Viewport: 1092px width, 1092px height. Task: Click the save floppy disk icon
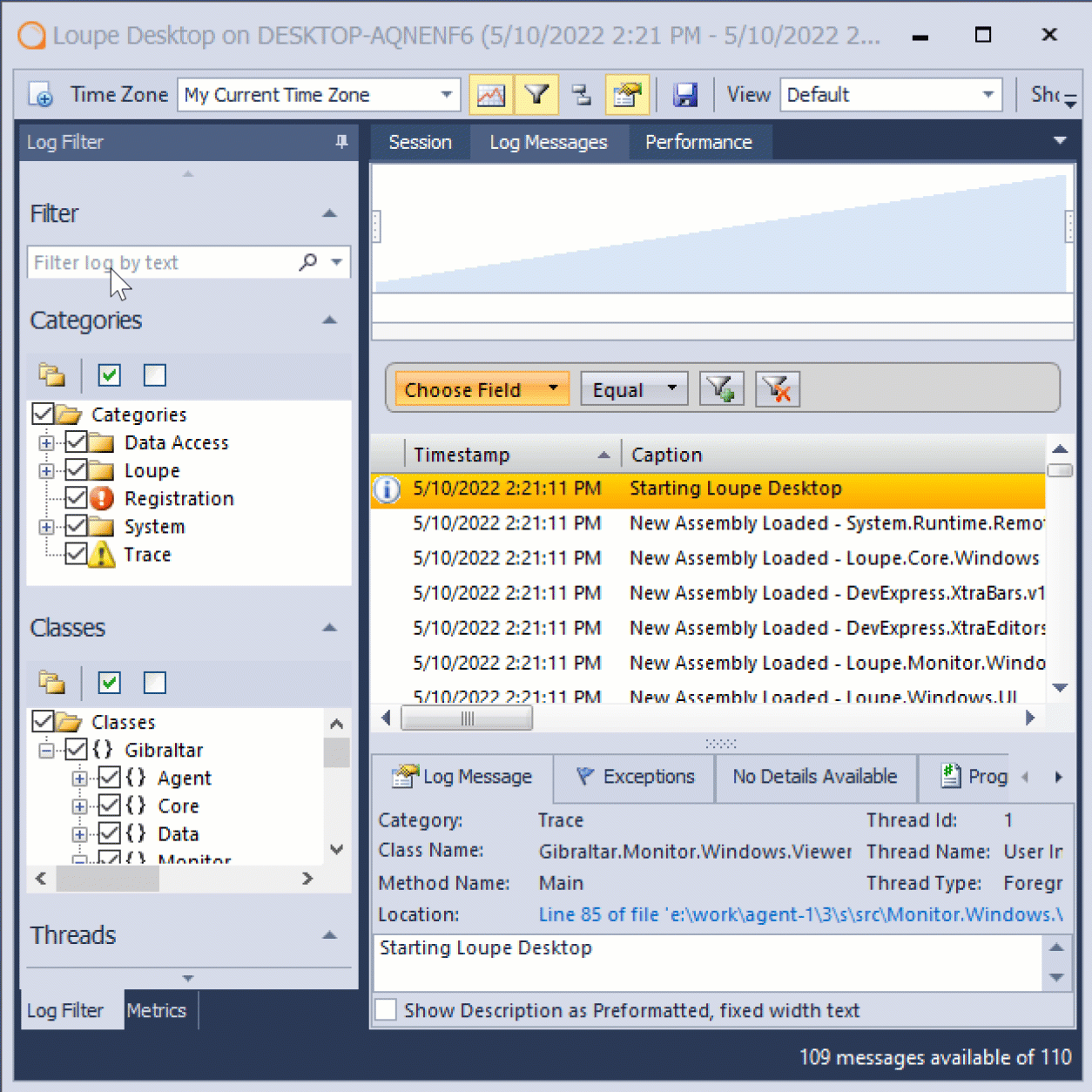685,95
